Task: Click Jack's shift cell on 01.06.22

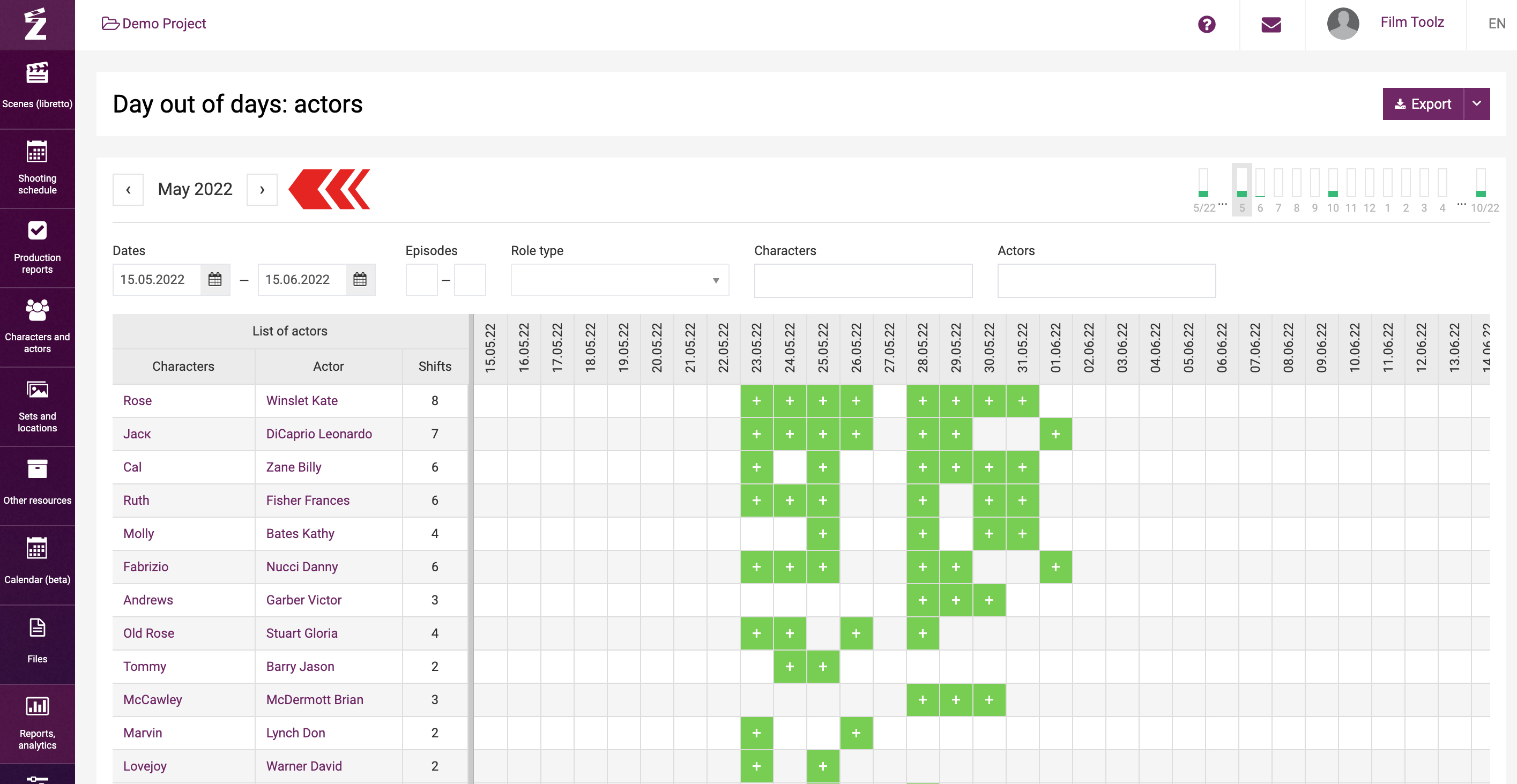Action: (1055, 434)
